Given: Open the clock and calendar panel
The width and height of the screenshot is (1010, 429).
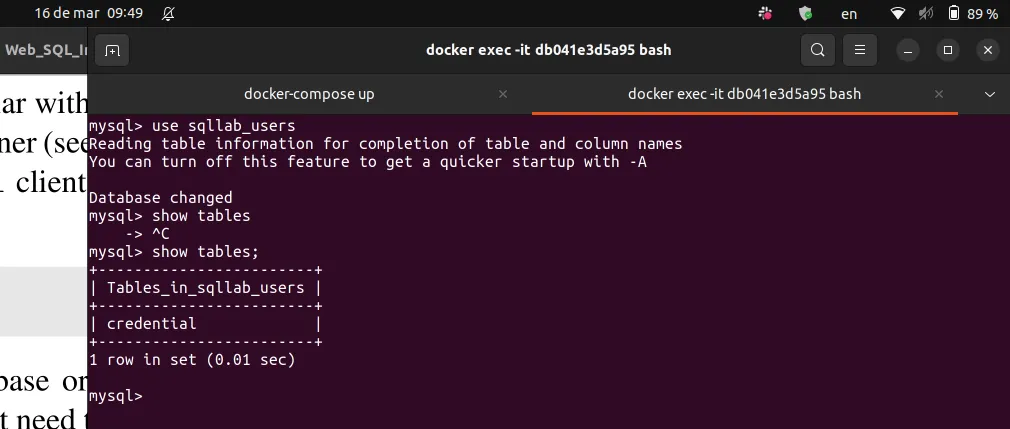Looking at the screenshot, I should [88, 14].
